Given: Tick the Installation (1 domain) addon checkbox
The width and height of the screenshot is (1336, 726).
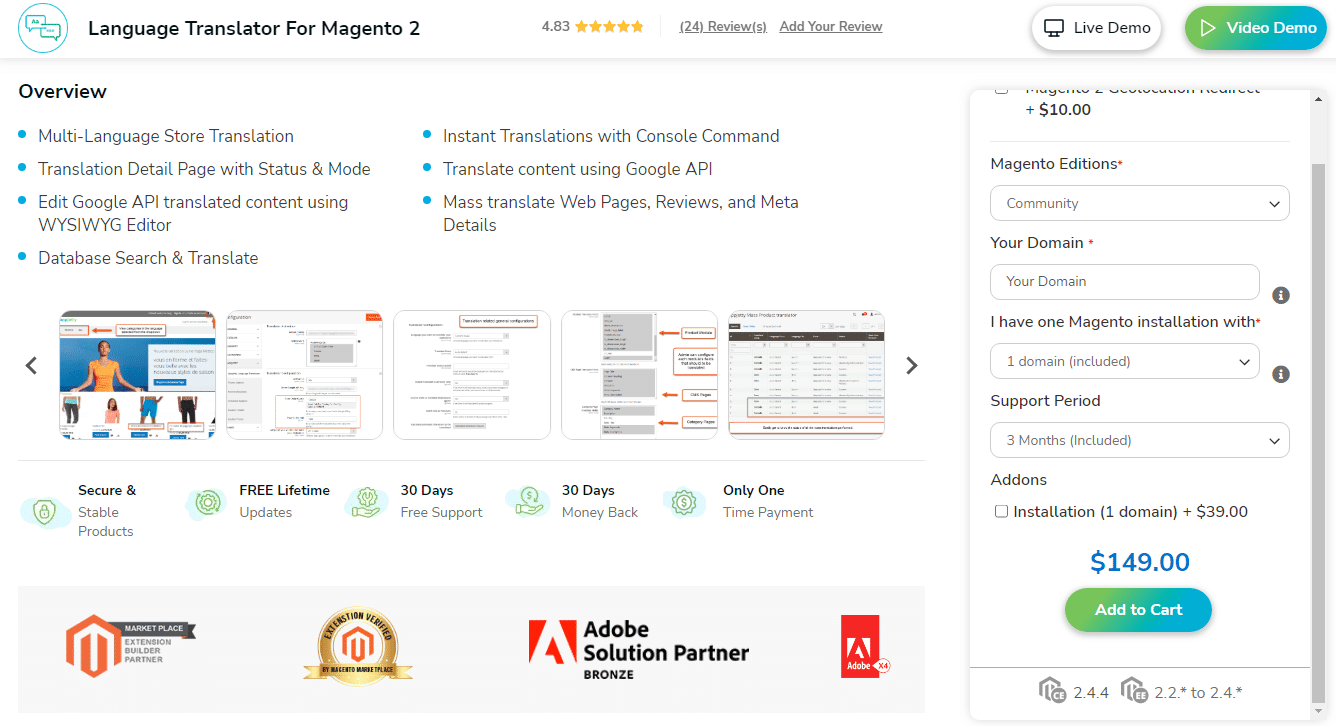Looking at the screenshot, I should point(1001,512).
